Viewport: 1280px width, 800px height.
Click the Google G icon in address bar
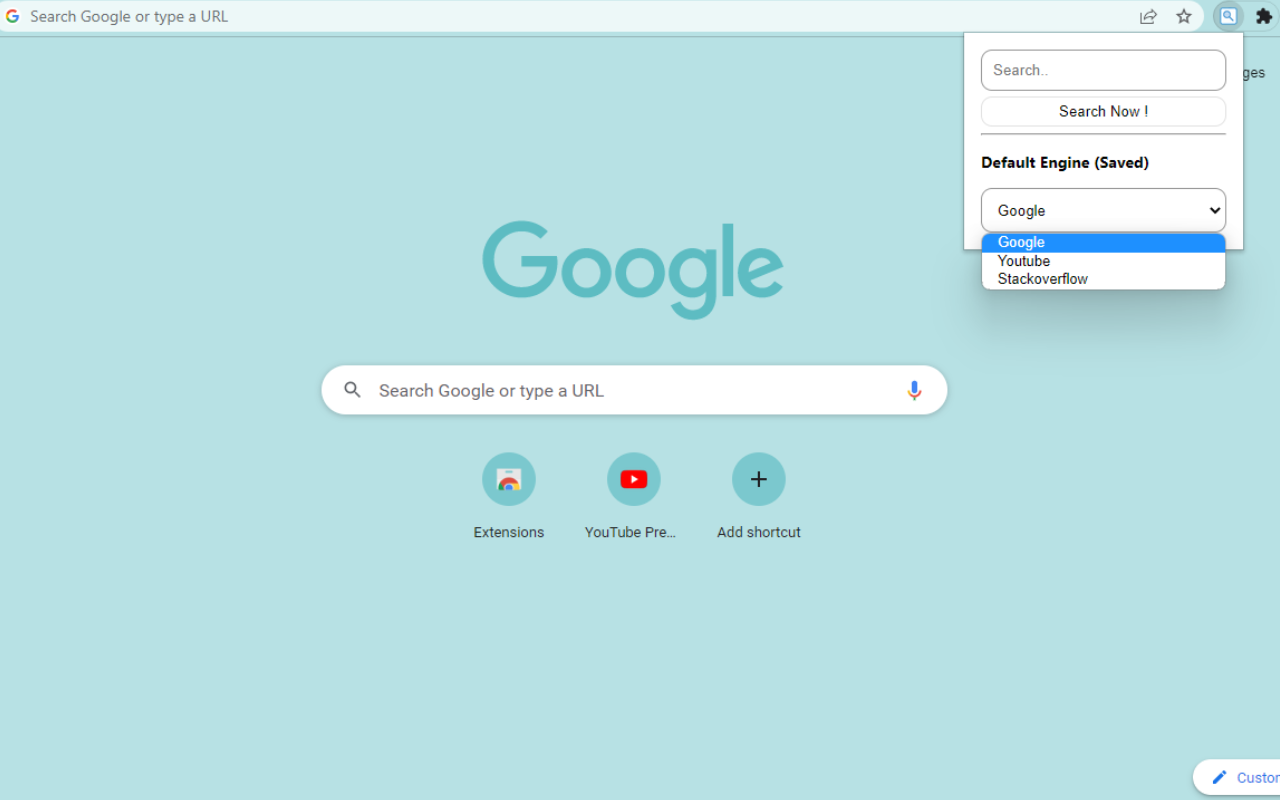12,16
